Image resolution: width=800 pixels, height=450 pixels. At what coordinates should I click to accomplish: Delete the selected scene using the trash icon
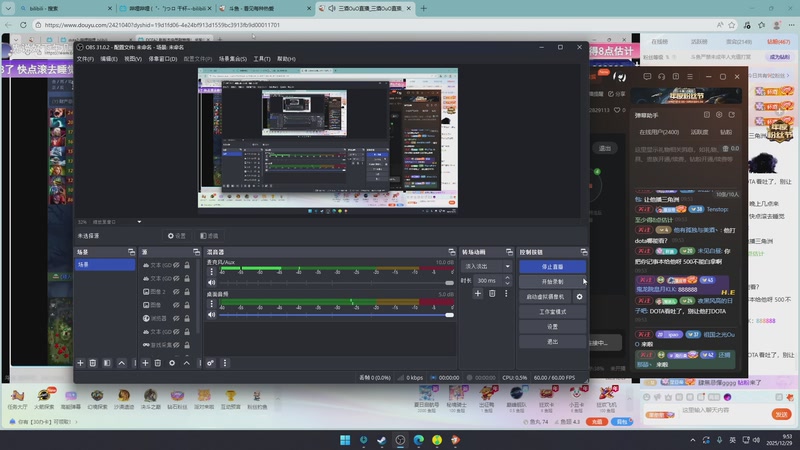pos(93,363)
